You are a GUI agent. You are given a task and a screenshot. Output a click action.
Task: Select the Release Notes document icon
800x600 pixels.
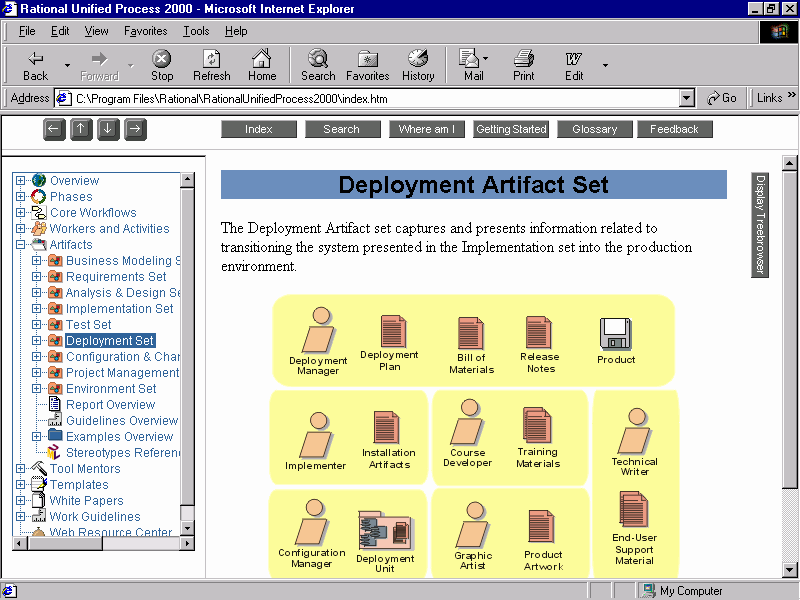pos(539,332)
